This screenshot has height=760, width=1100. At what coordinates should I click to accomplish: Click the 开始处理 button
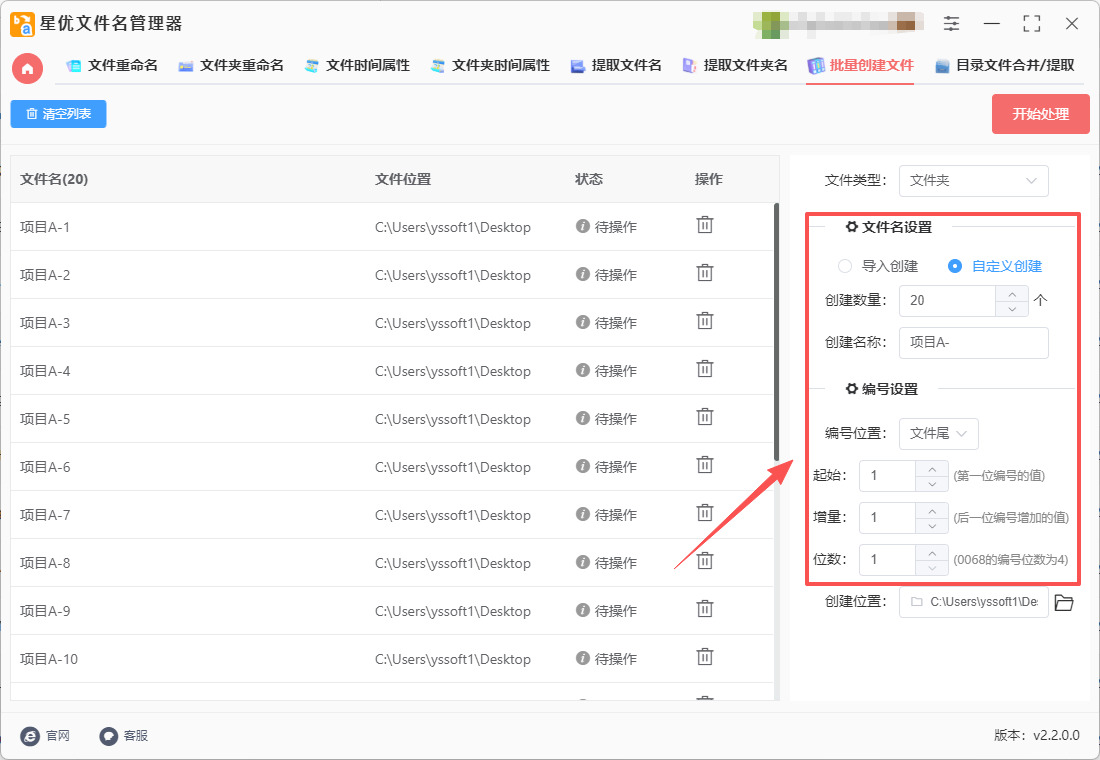pos(1040,114)
